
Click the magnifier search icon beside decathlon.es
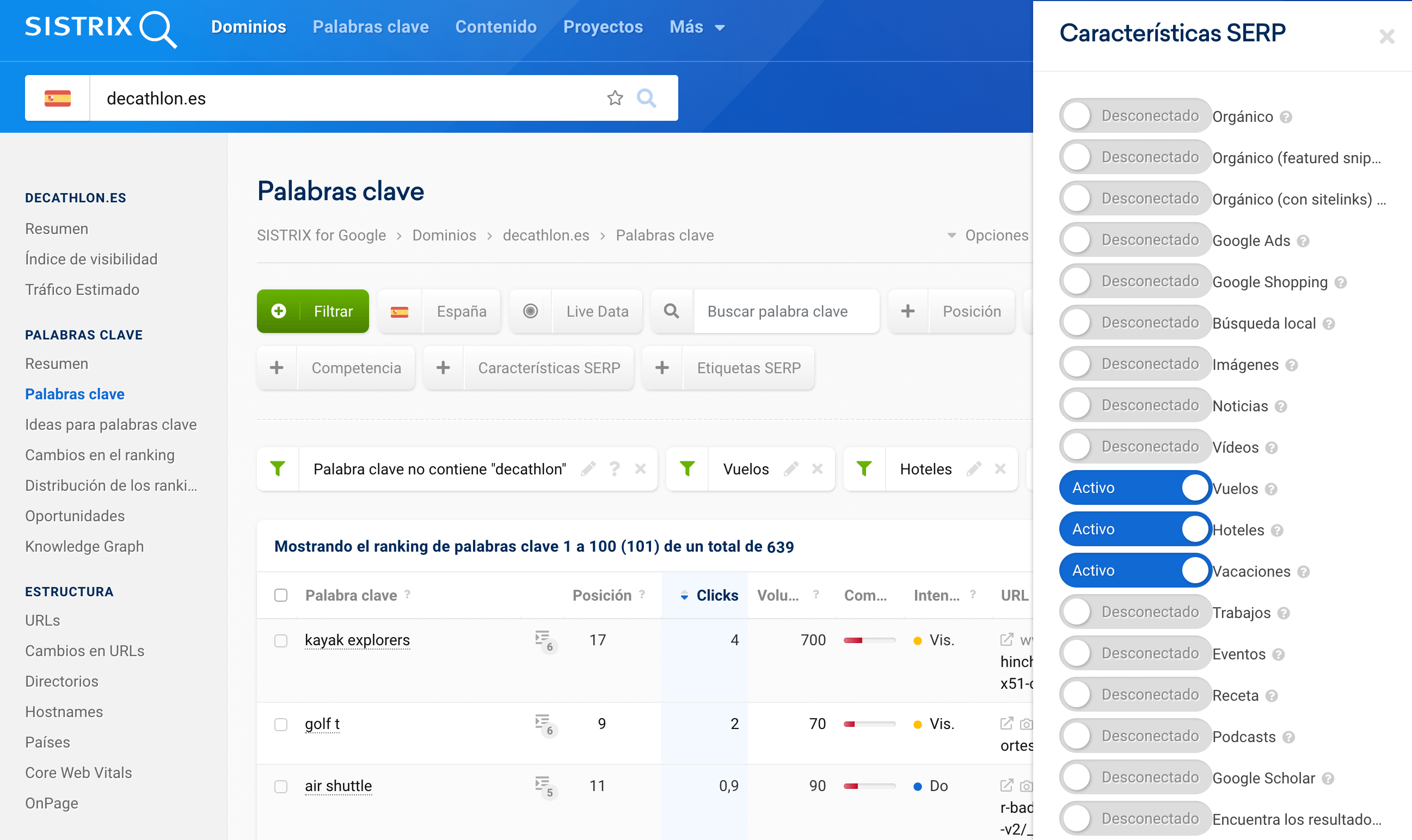point(646,98)
